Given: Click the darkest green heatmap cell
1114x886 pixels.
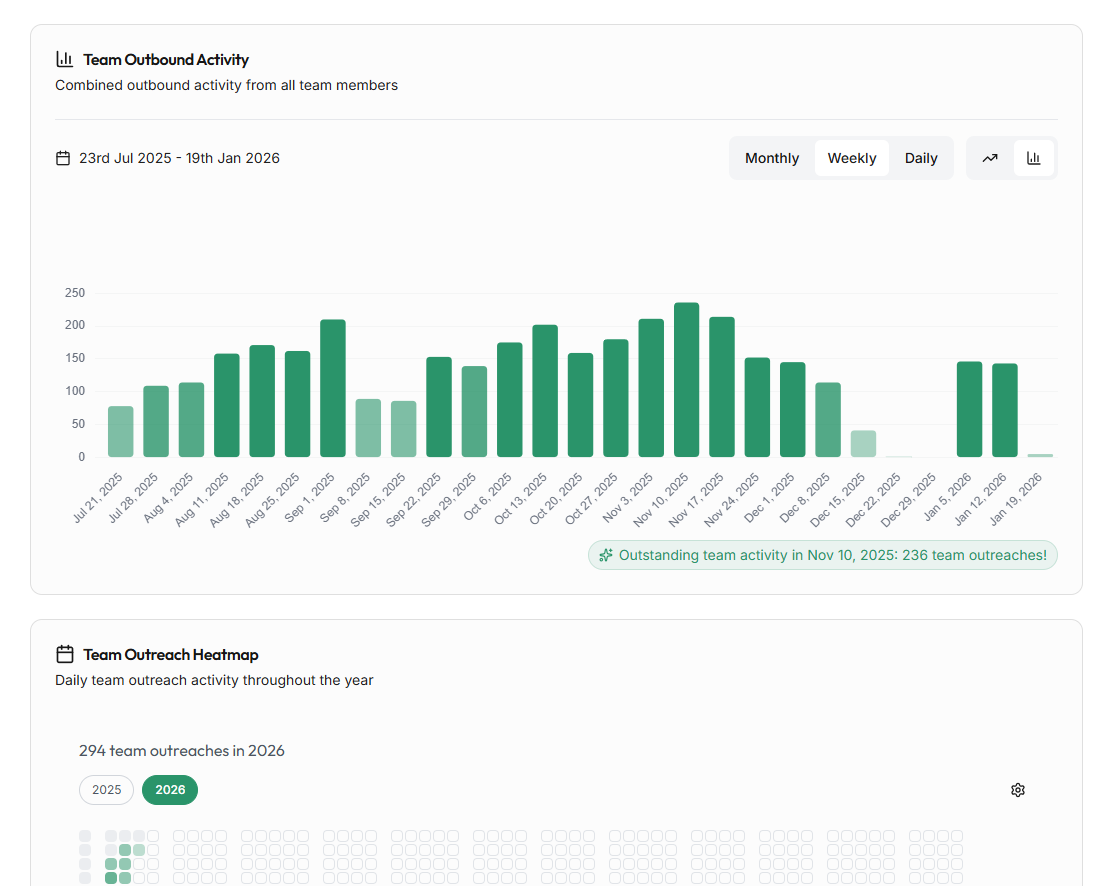Looking at the screenshot, I should point(111,878).
